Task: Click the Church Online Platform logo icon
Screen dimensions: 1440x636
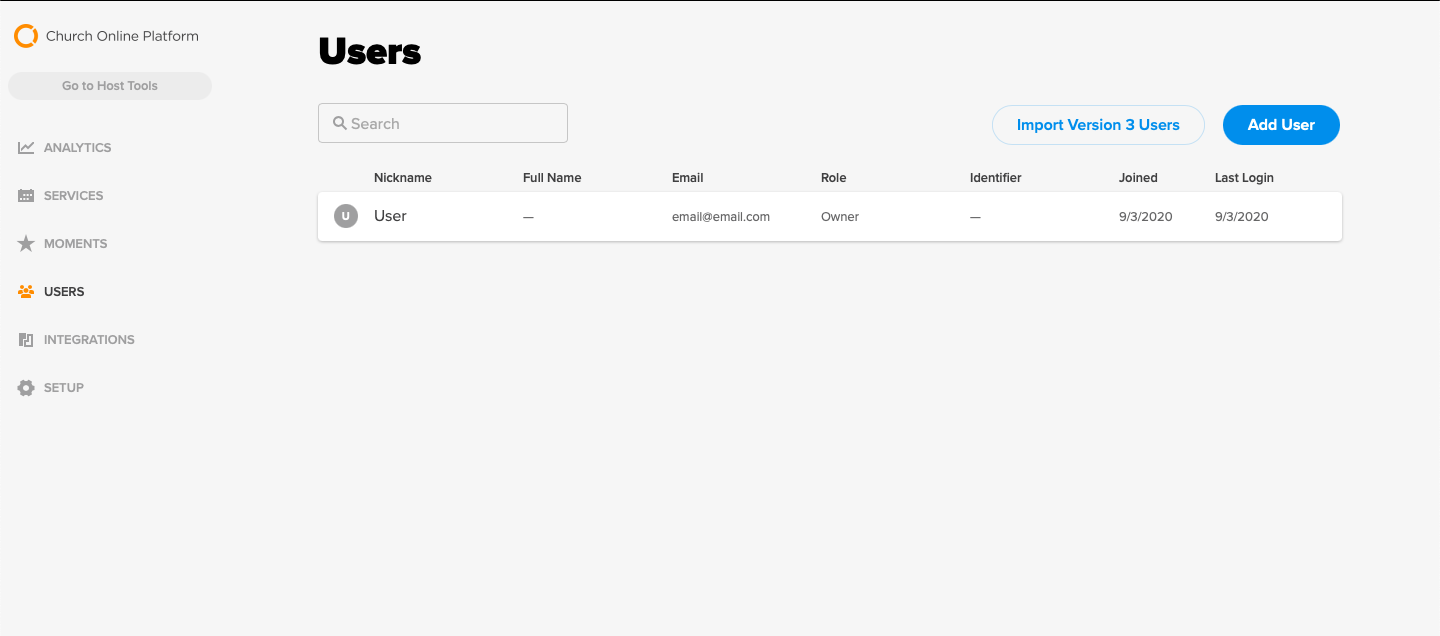Action: (x=26, y=36)
